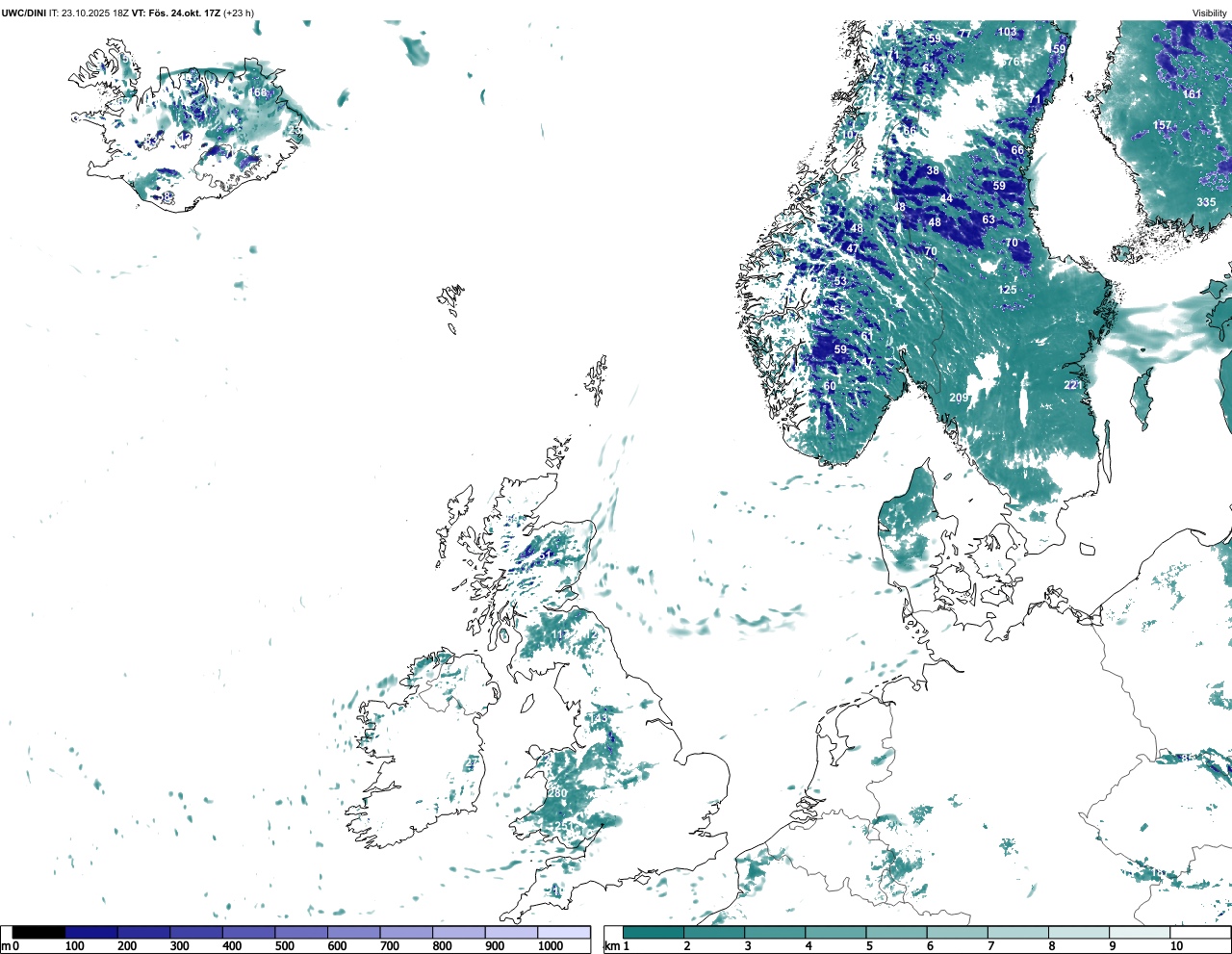Select the 200–300 m legend color swatch
This screenshot has width=1232, height=954.
tap(144, 932)
